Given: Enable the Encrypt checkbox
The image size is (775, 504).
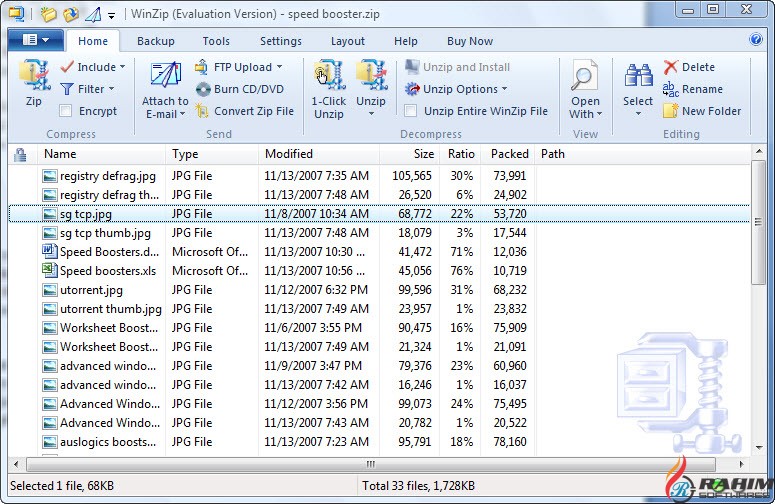Looking at the screenshot, I should (x=66, y=111).
